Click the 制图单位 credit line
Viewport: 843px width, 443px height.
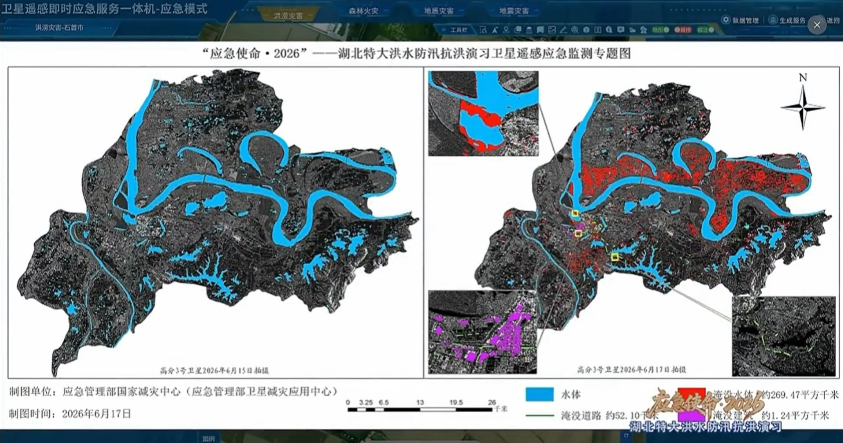(173, 391)
